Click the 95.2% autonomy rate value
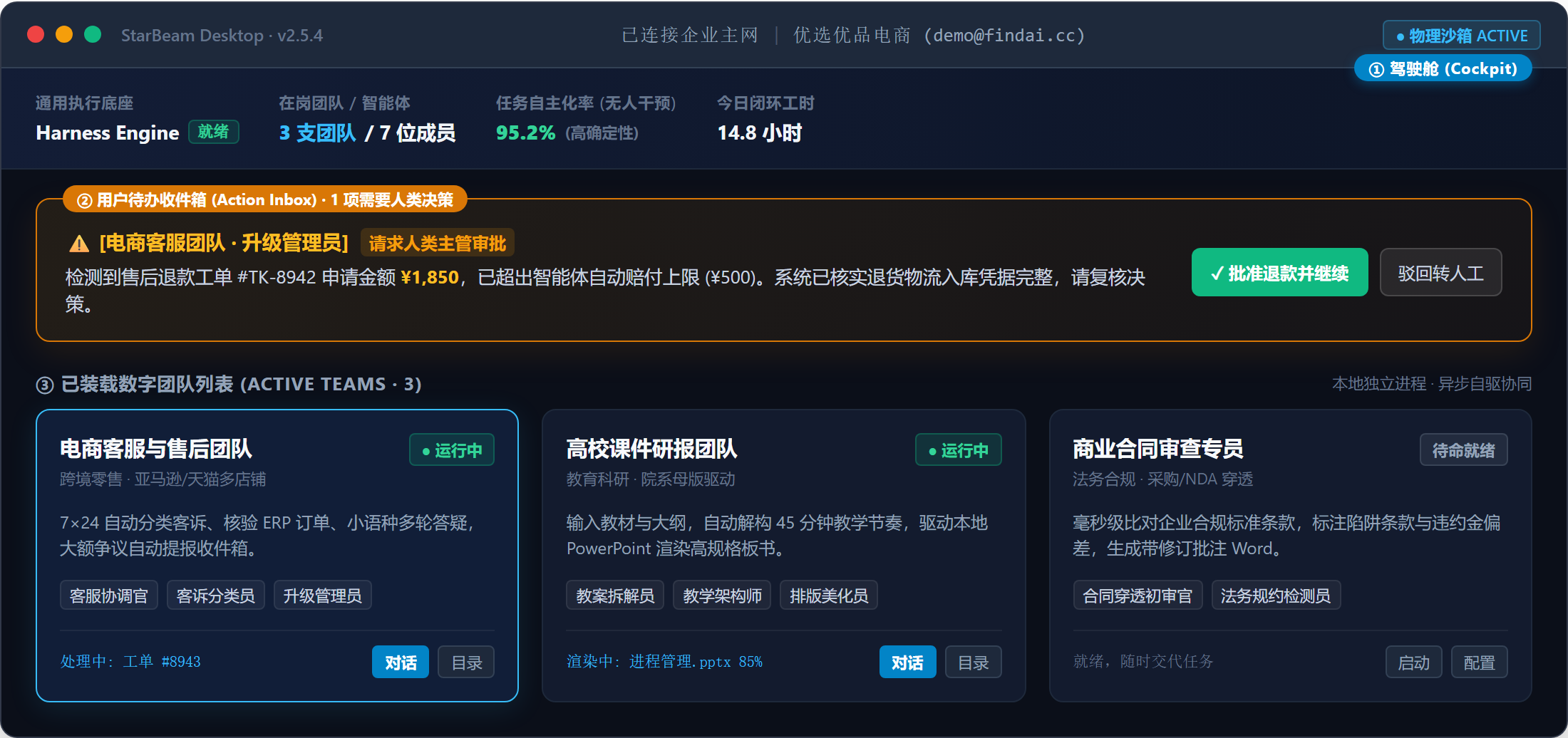Screen dimensions: 1568x738 [525, 132]
